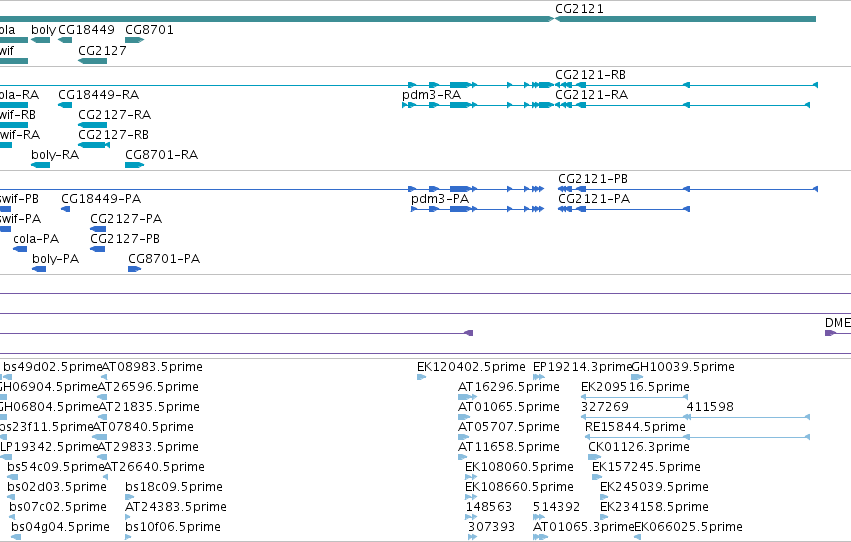Screen dimensions: 851x542
Task: Select the AT29833.5prime EST label
Action: (x=148, y=448)
